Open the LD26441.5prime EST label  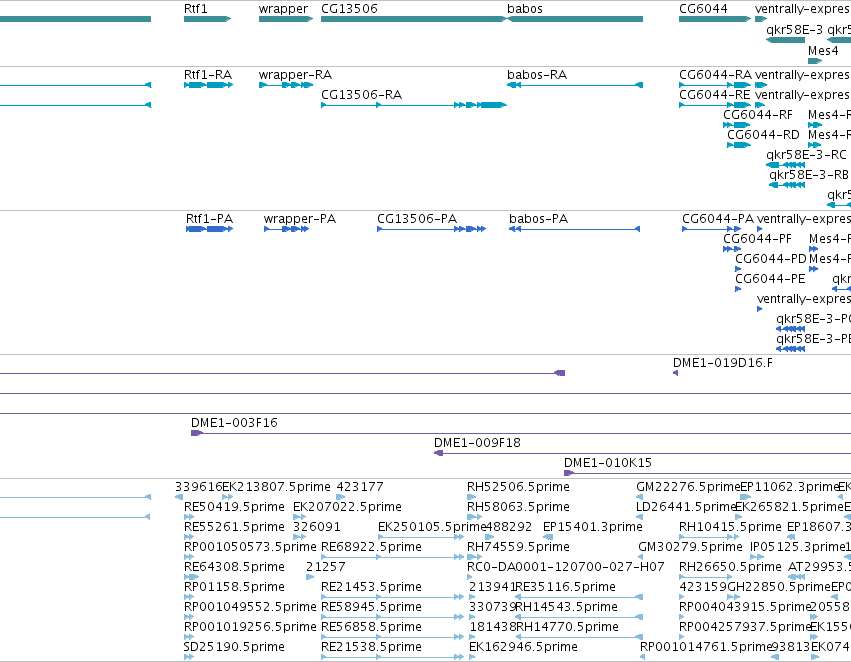[686, 507]
